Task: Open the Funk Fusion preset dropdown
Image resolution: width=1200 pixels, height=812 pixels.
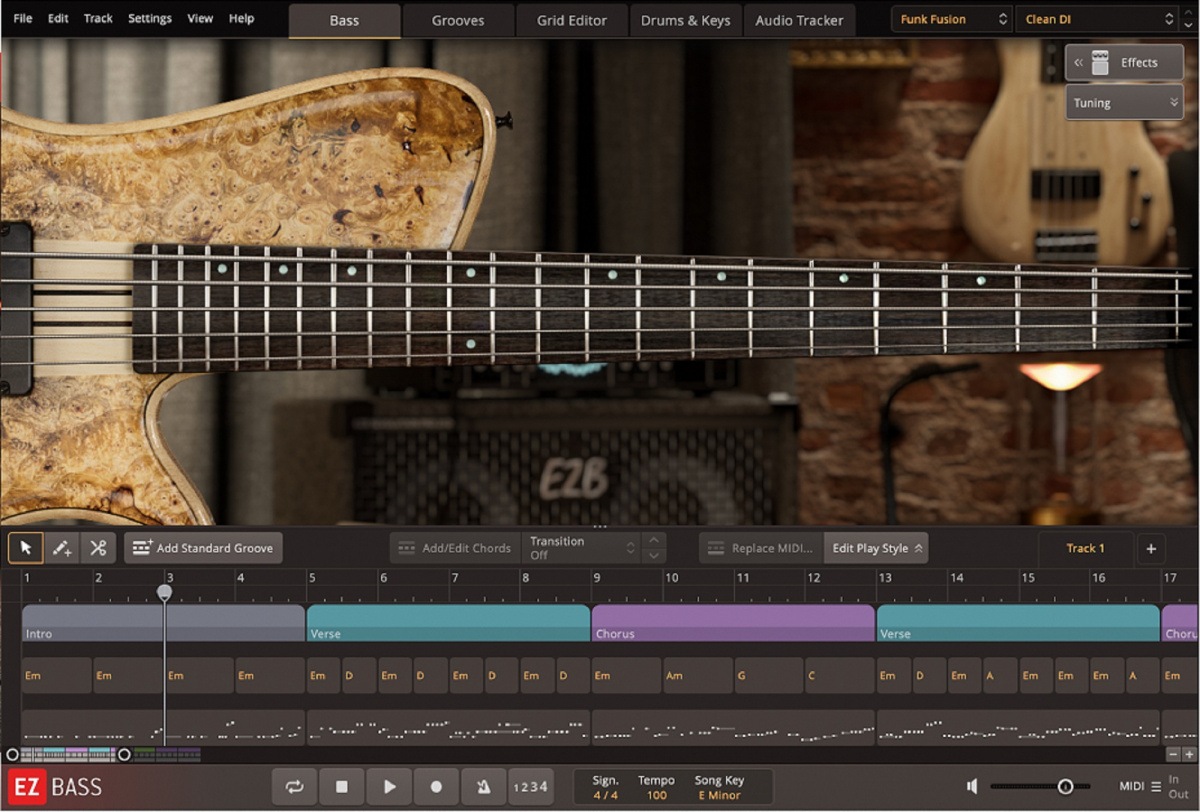Action: click(x=950, y=18)
